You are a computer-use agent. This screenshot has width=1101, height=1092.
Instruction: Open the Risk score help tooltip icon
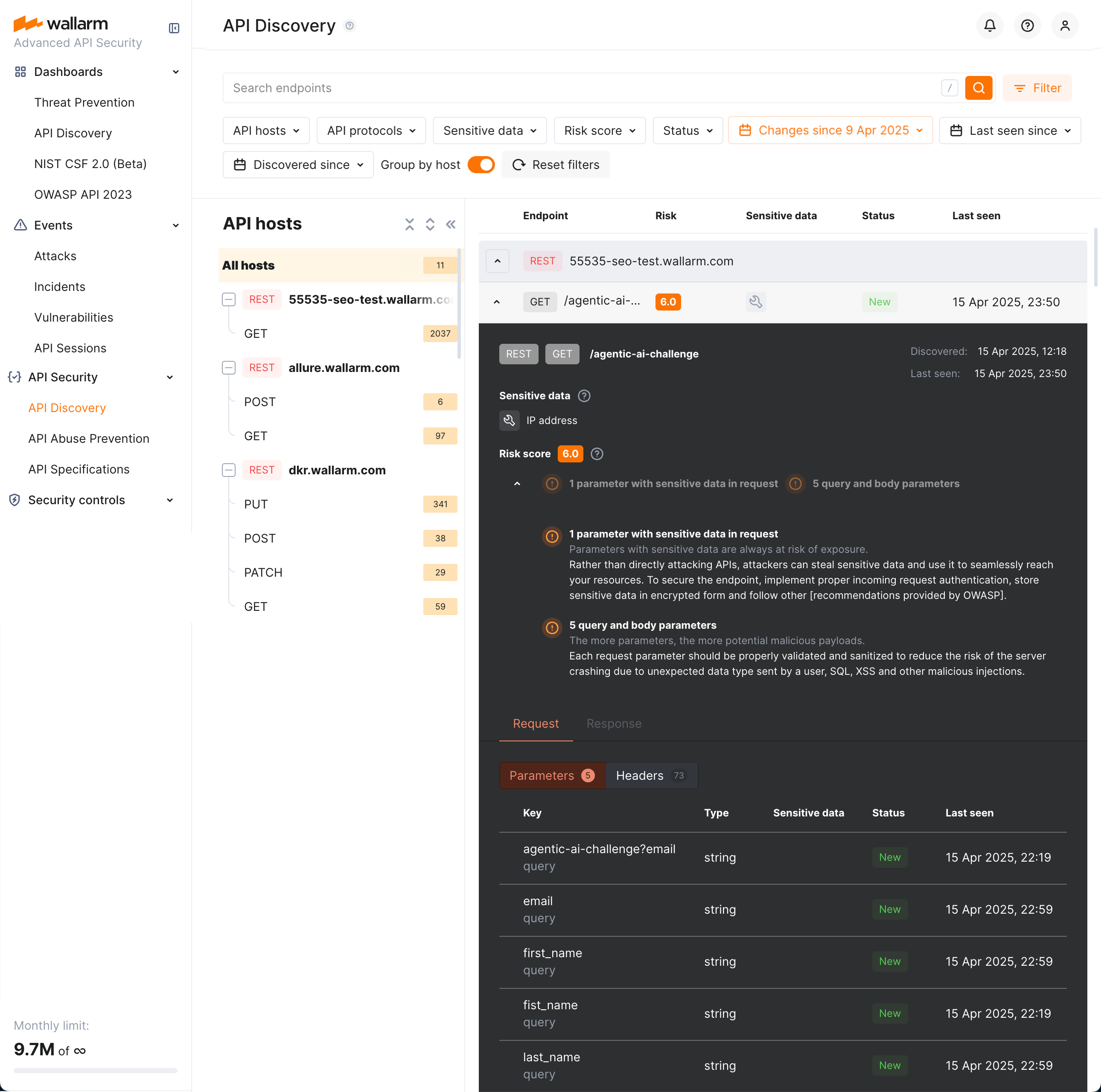[x=597, y=453]
